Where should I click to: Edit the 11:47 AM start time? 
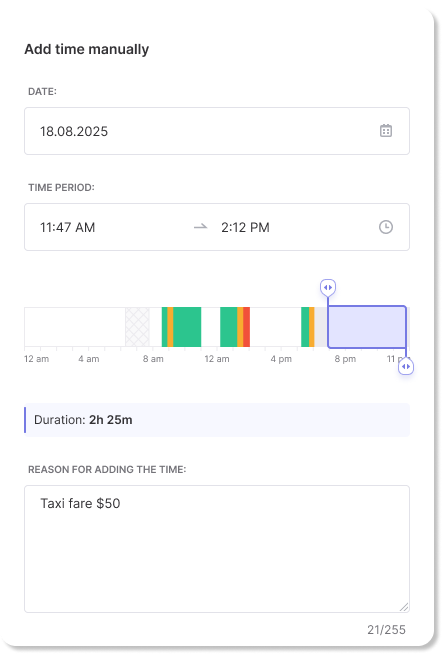[x=68, y=227]
